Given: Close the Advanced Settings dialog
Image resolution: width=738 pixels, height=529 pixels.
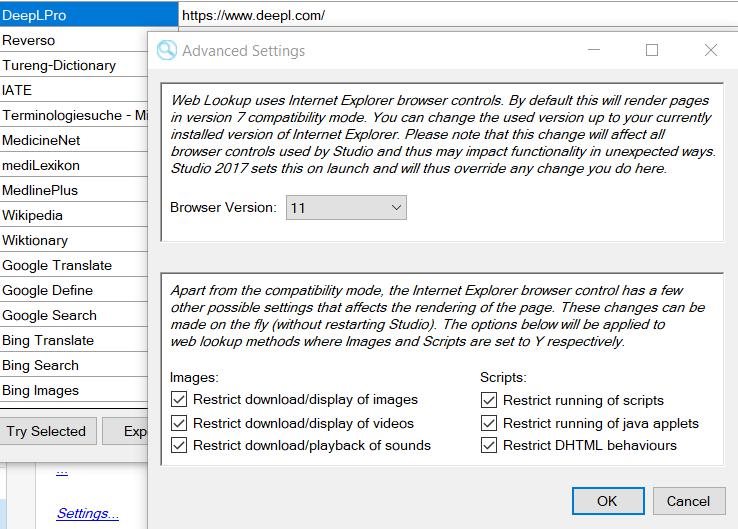Looking at the screenshot, I should pyautogui.click(x=711, y=50).
